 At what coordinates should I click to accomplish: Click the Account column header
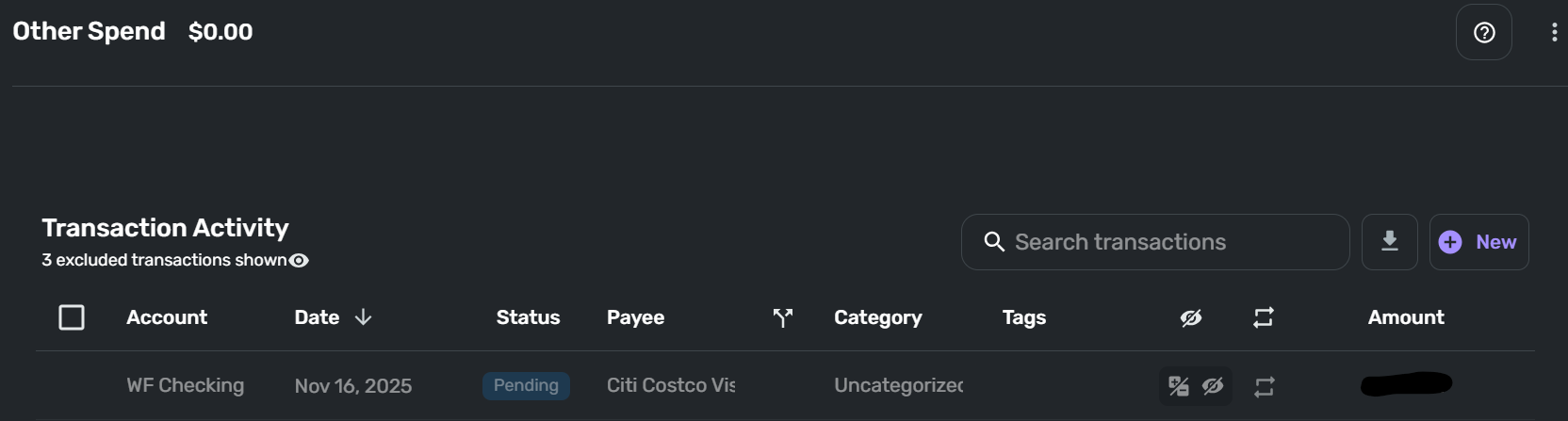tap(167, 317)
